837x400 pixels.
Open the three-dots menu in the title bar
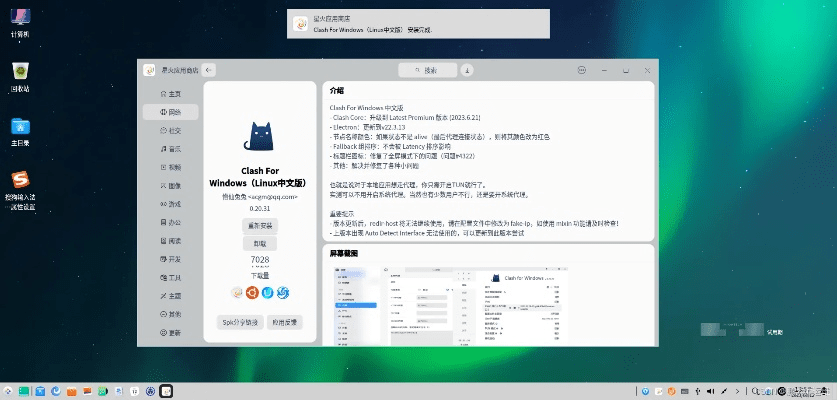pyautogui.click(x=582, y=70)
